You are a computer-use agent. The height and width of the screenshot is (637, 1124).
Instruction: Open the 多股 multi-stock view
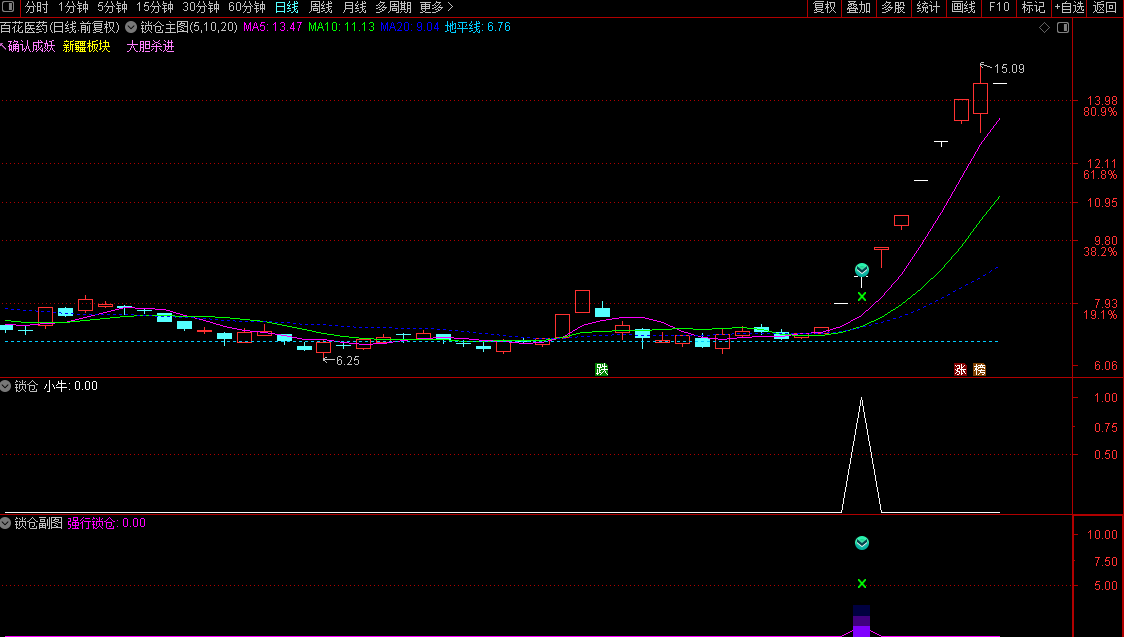[893, 7]
